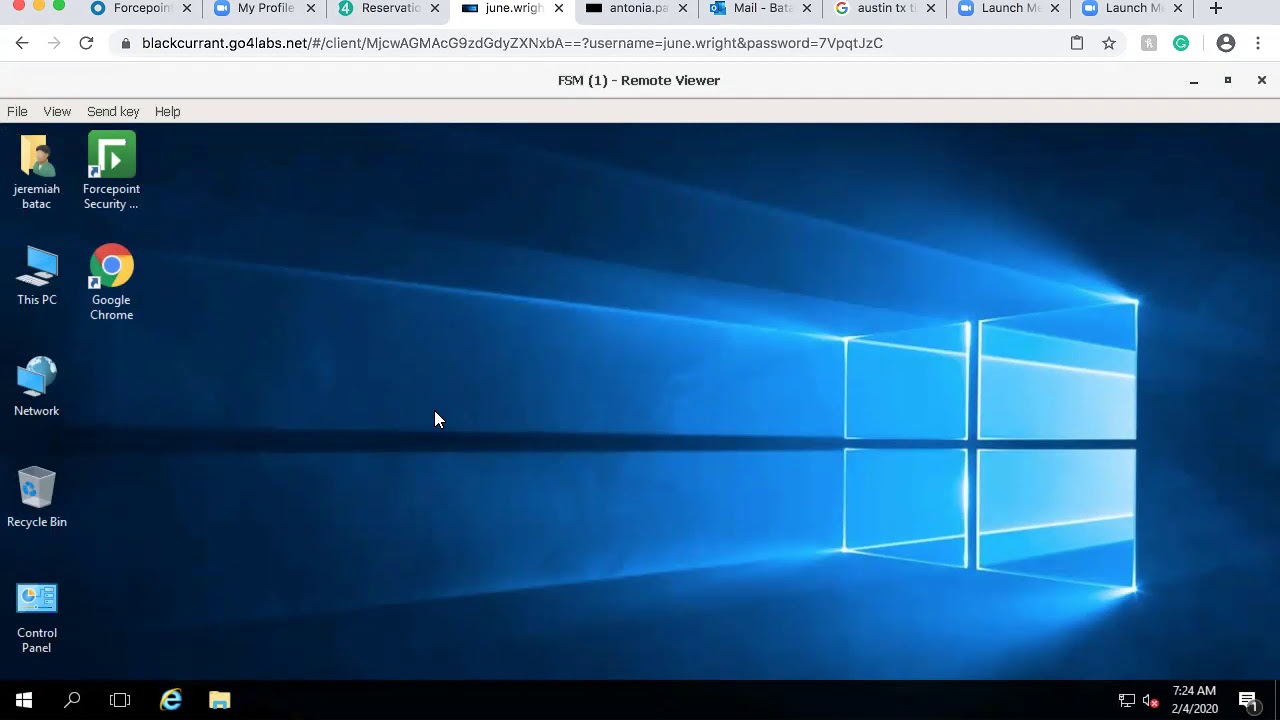Open the Network desktop icon
The width and height of the screenshot is (1280, 720).
(x=37, y=386)
